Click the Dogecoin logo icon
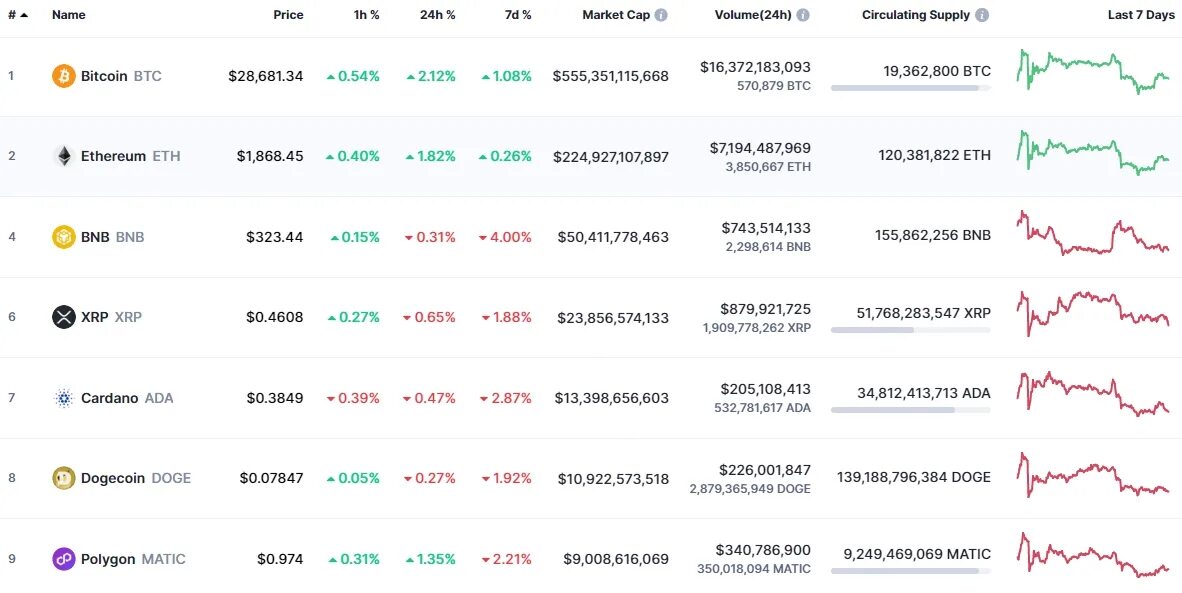This screenshot has height=593, width=1182. coord(64,478)
